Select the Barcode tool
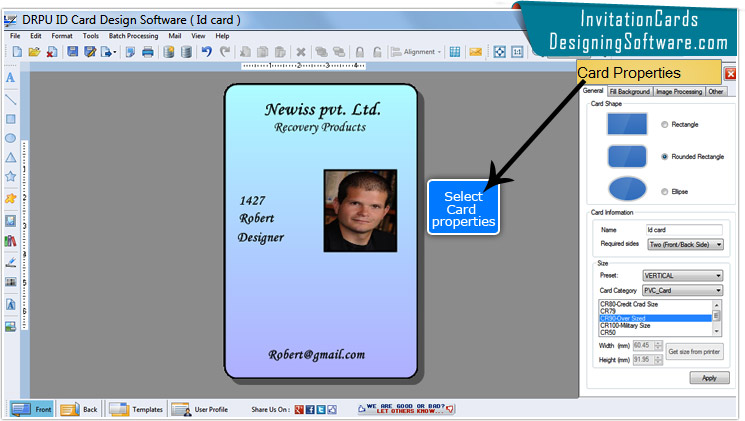Viewport: 745px width, 421px height. point(10,282)
